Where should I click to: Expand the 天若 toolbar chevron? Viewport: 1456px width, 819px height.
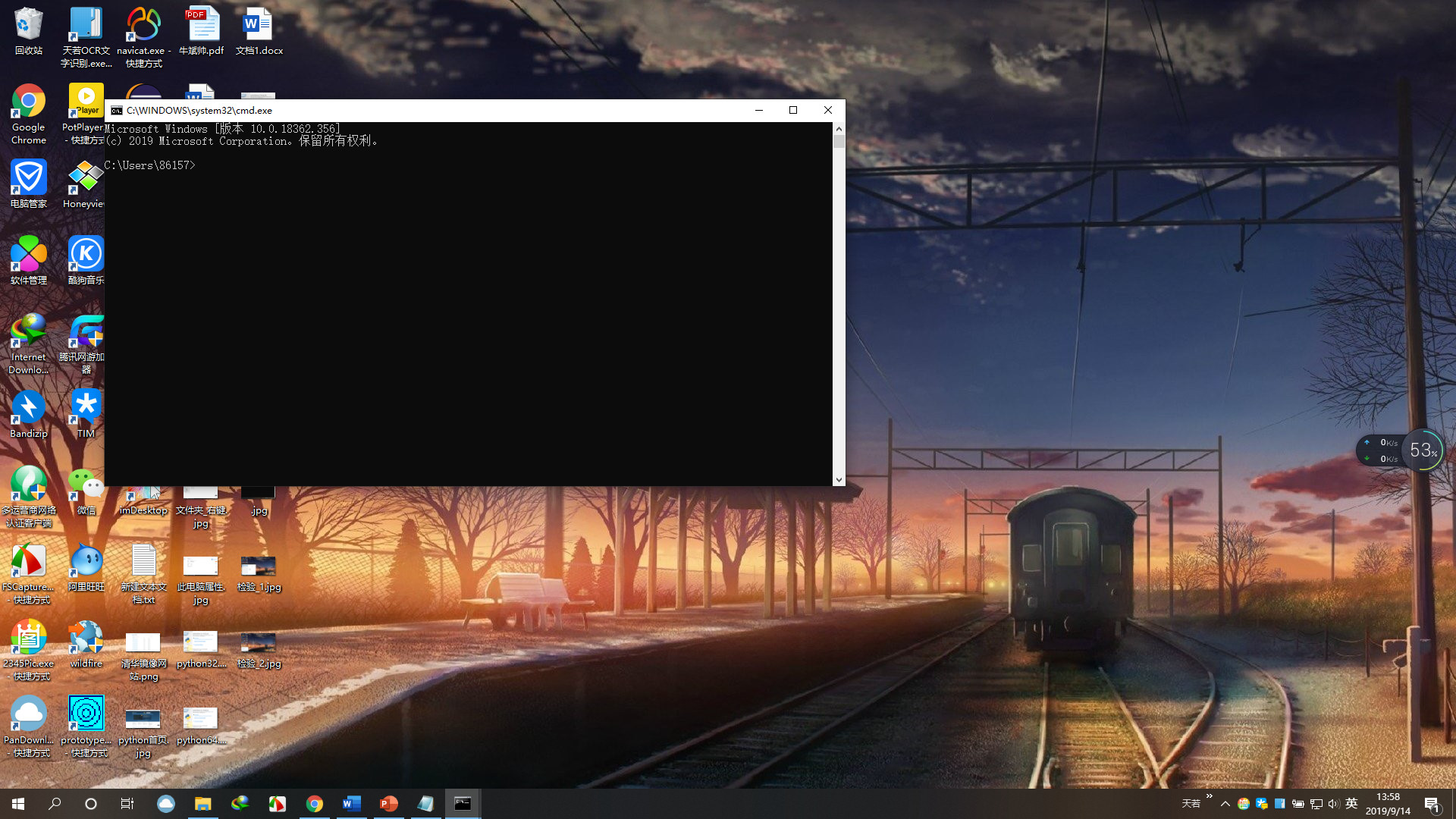click(1210, 796)
